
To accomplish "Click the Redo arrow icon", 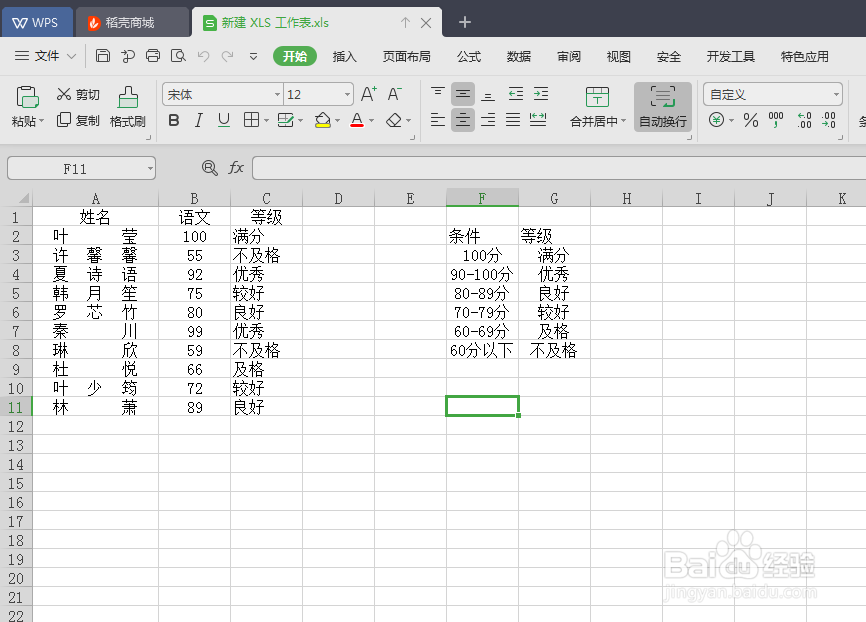I will point(228,56).
